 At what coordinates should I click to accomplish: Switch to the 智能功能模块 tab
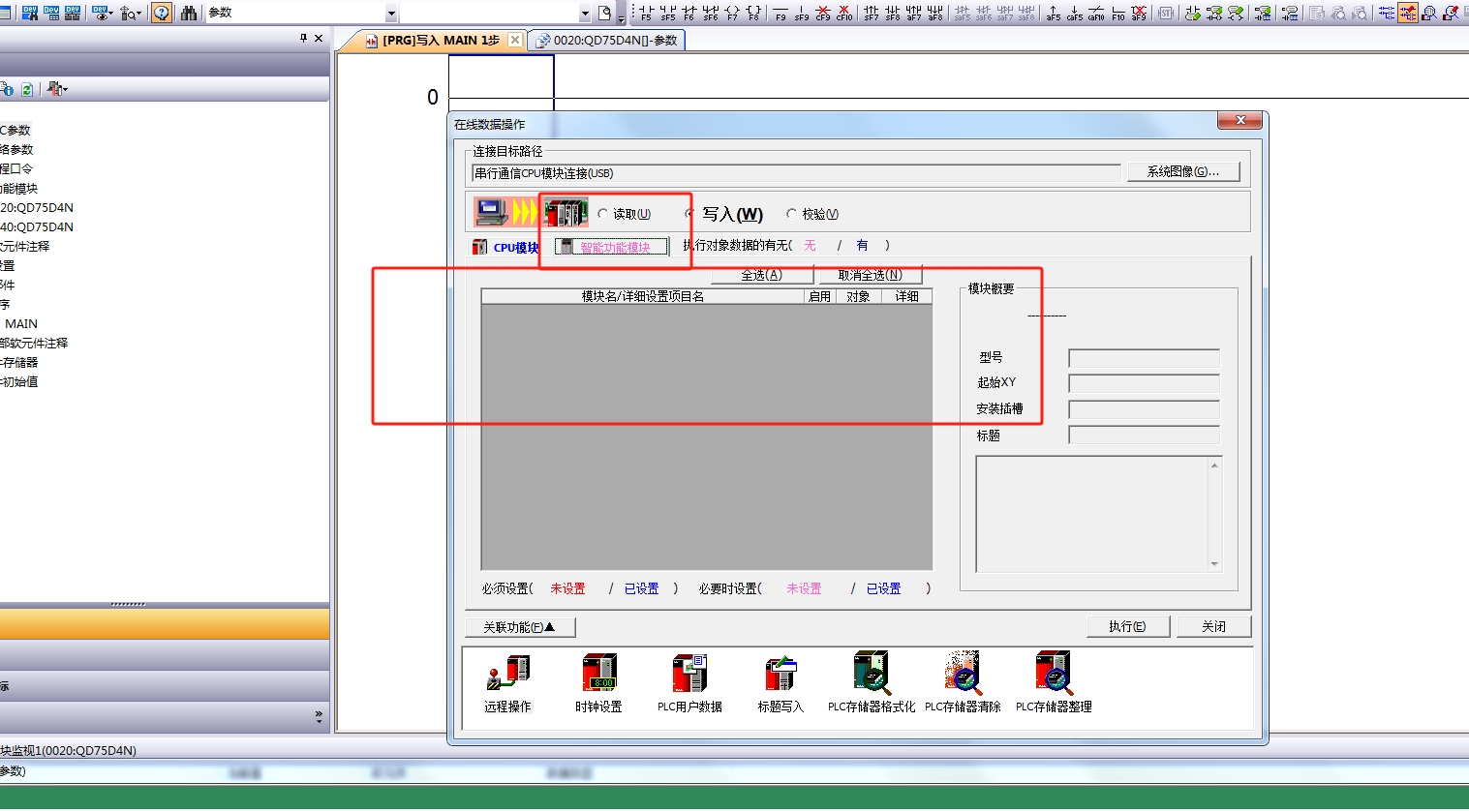[613, 247]
